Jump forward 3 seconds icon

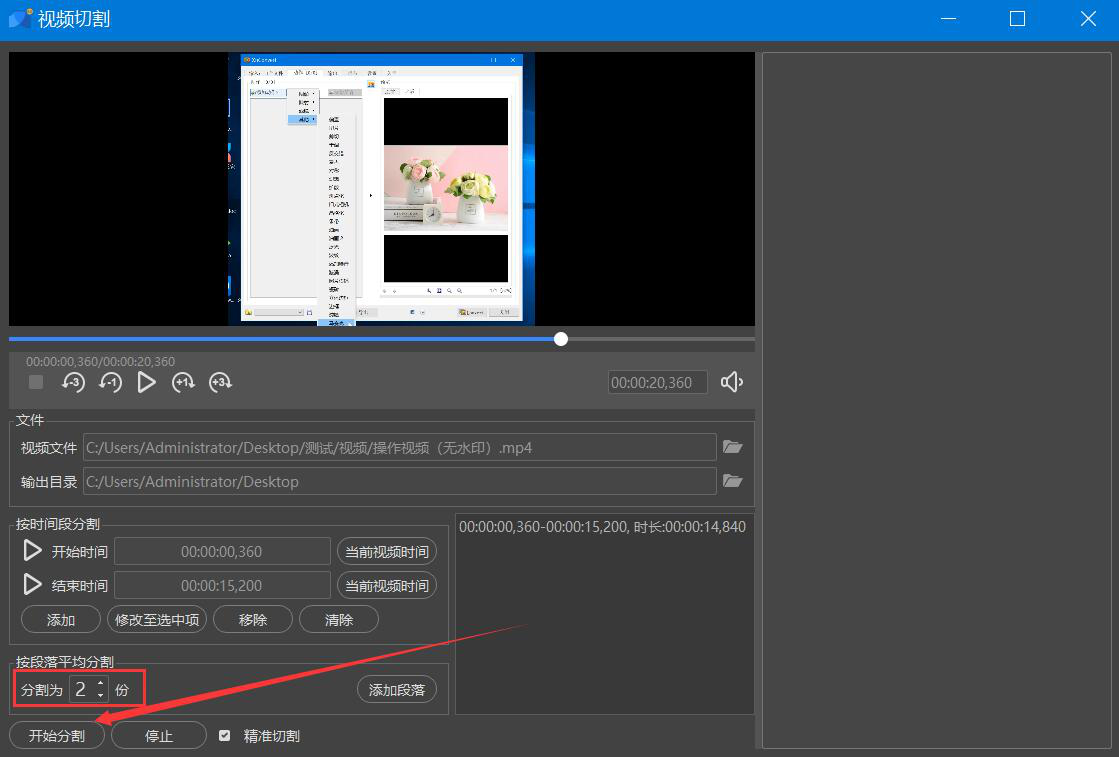[x=220, y=382]
